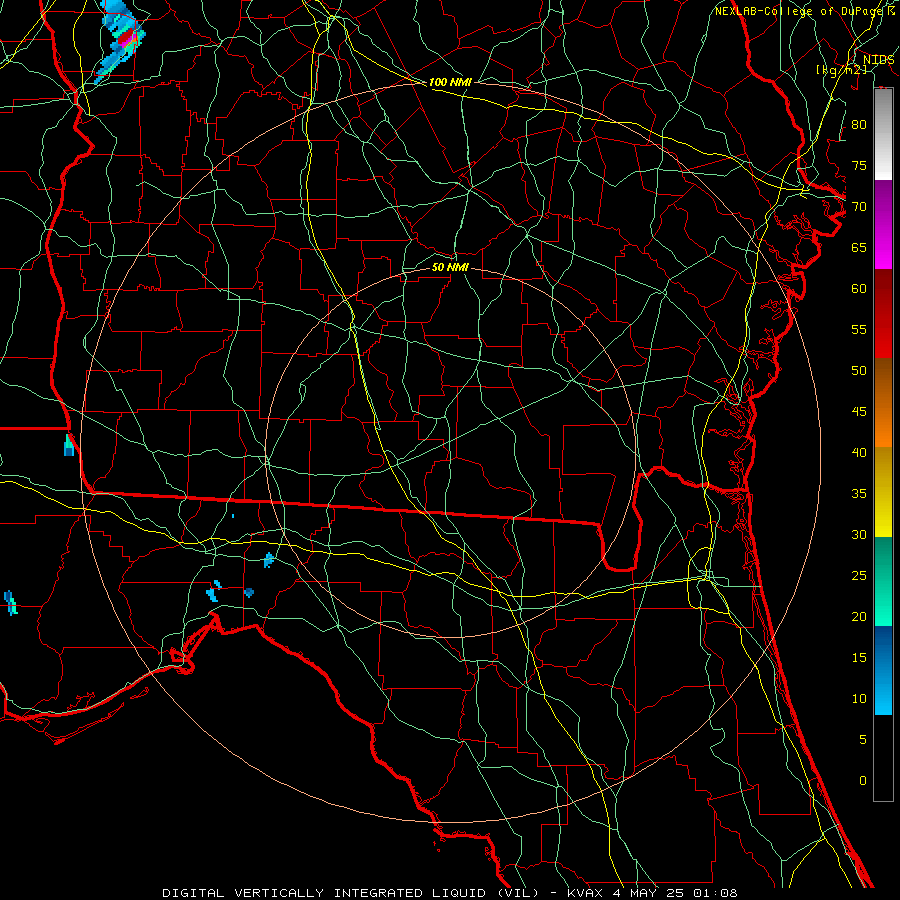The width and height of the screenshot is (900, 900).
Task: Pick the magenta-purple segment of color bar
Action: (883, 224)
